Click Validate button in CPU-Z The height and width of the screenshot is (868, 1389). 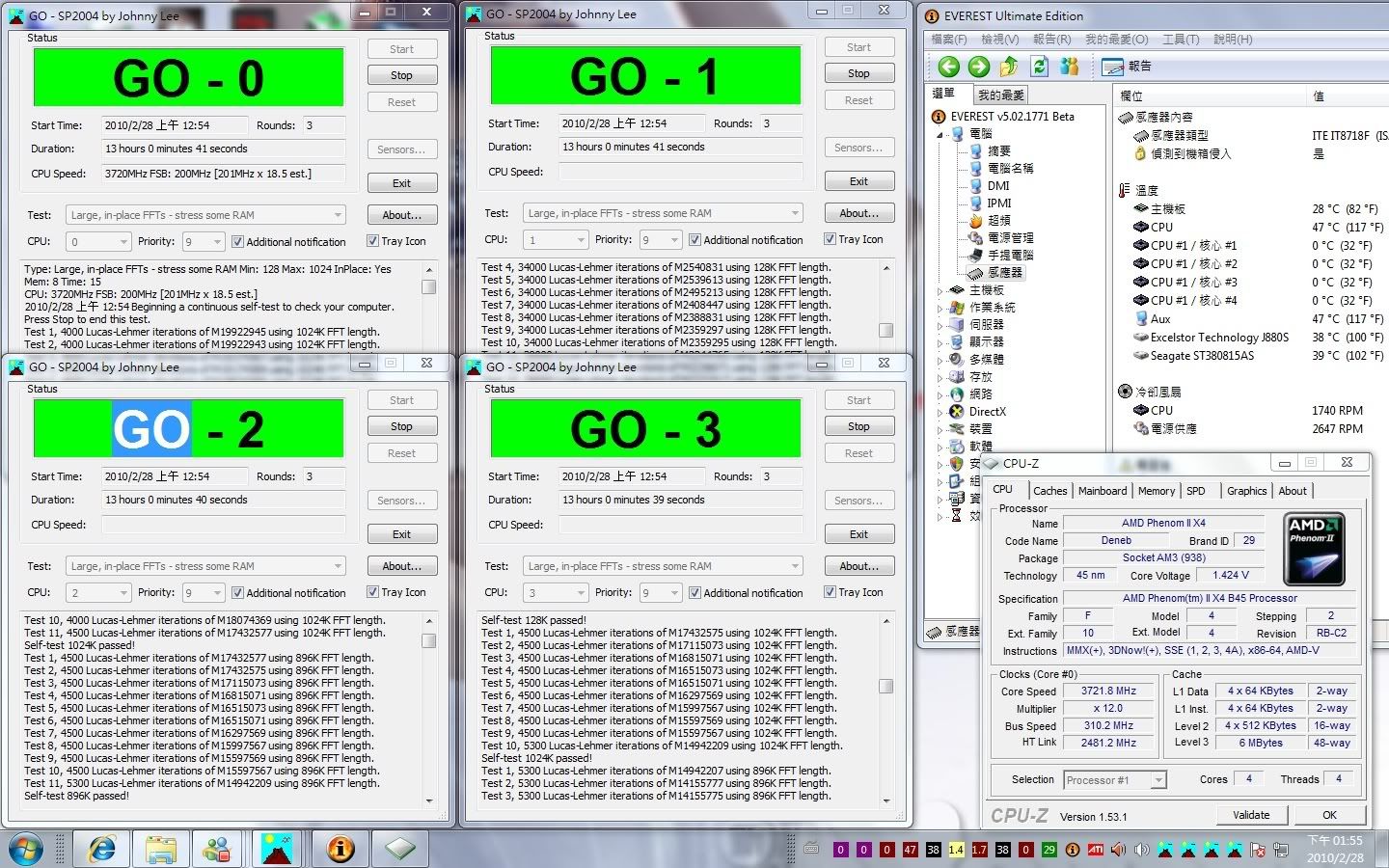pos(1251,815)
